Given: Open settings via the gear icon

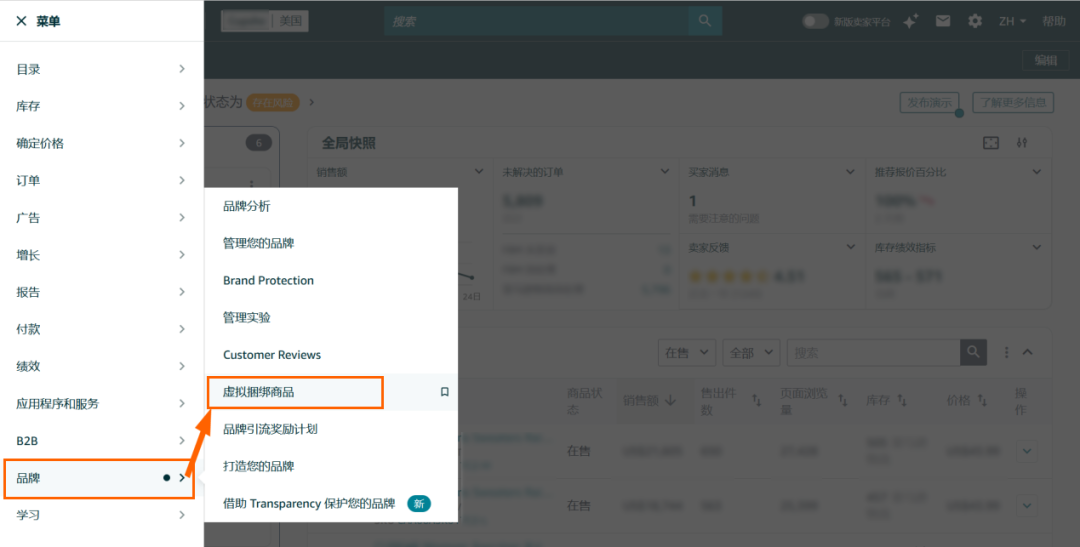Looking at the screenshot, I should (x=974, y=21).
